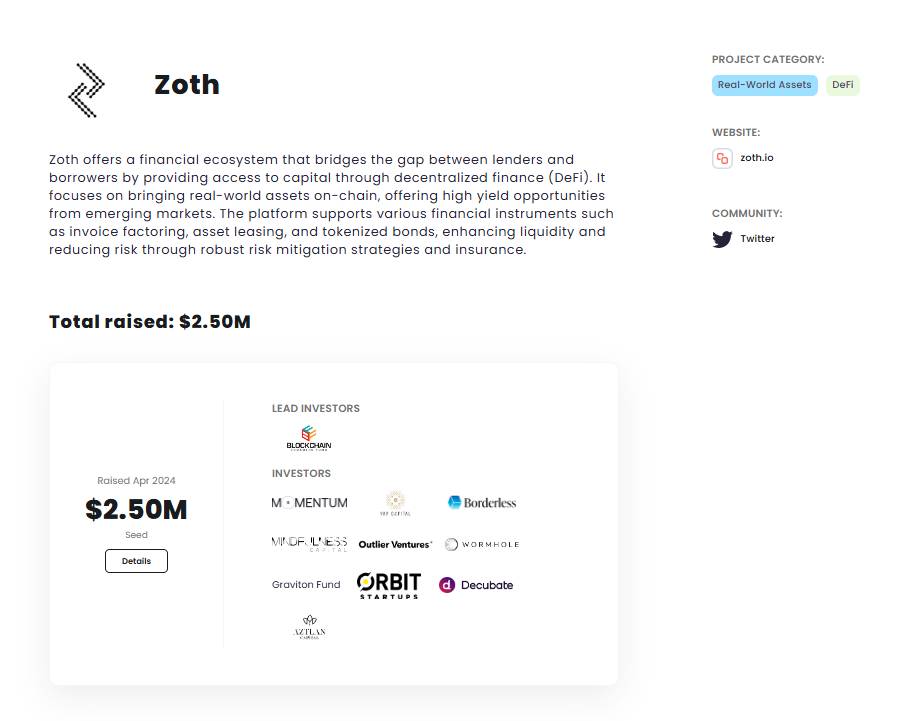This screenshot has width=917, height=721.
Task: Select the DeFi category tag
Action: (843, 85)
